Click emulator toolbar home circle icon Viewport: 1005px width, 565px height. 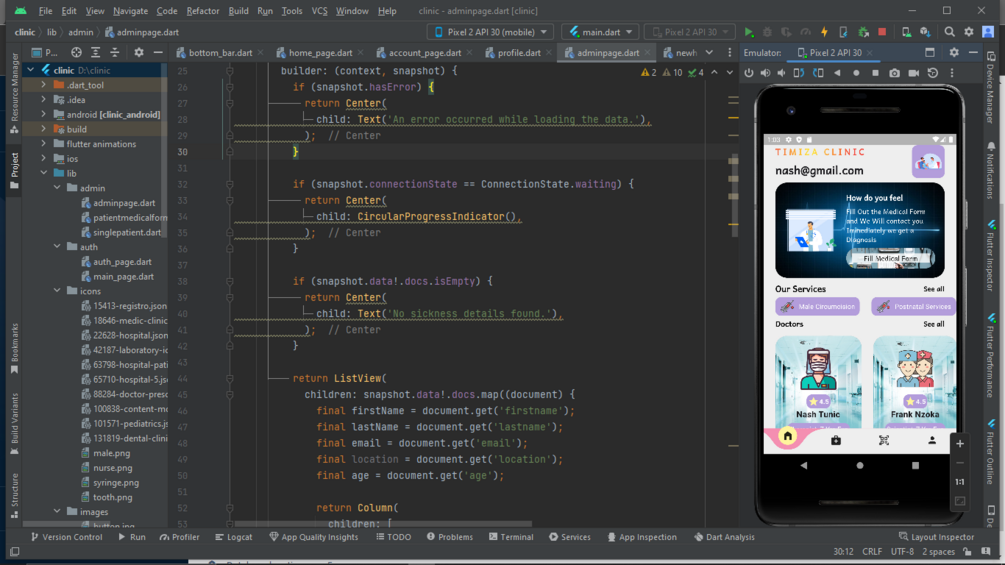coord(856,73)
